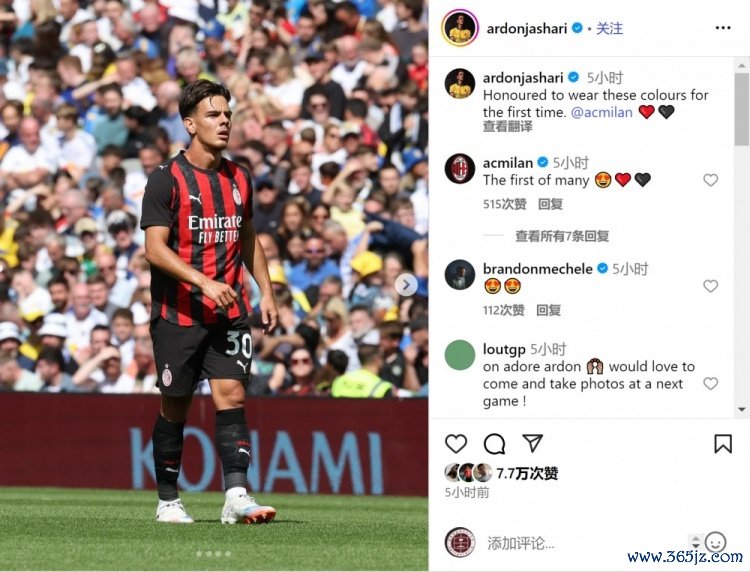Open @acmilan mention in caption

[602, 112]
